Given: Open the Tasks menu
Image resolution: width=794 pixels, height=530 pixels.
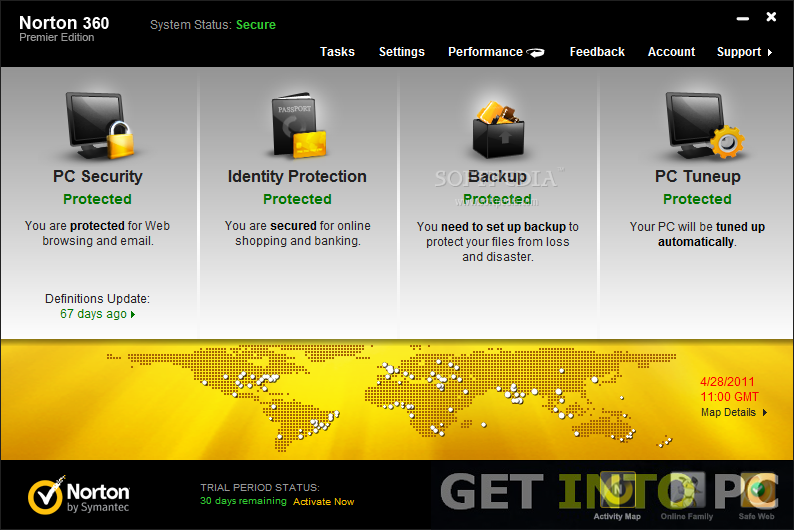Looking at the screenshot, I should pos(337,52).
